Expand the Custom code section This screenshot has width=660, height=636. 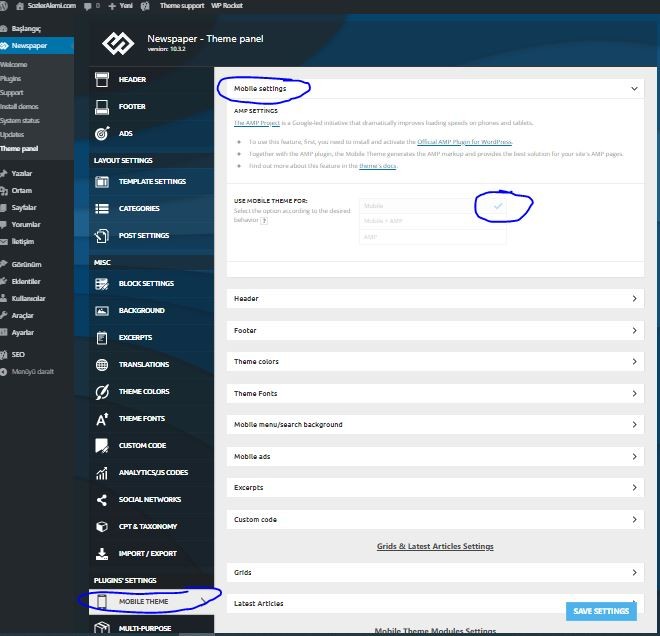click(435, 520)
